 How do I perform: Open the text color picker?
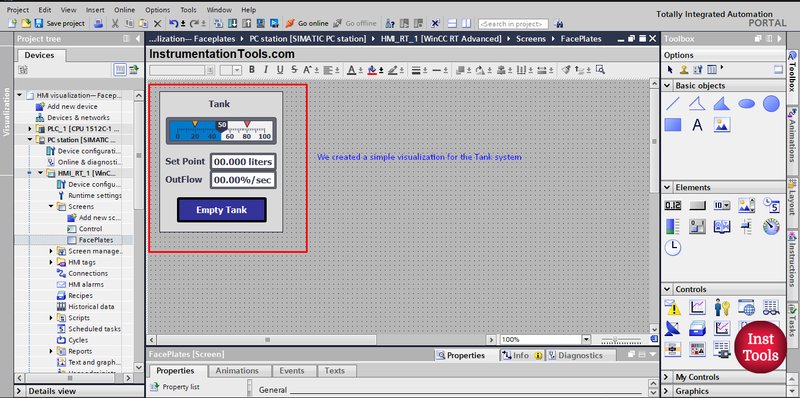click(352, 70)
